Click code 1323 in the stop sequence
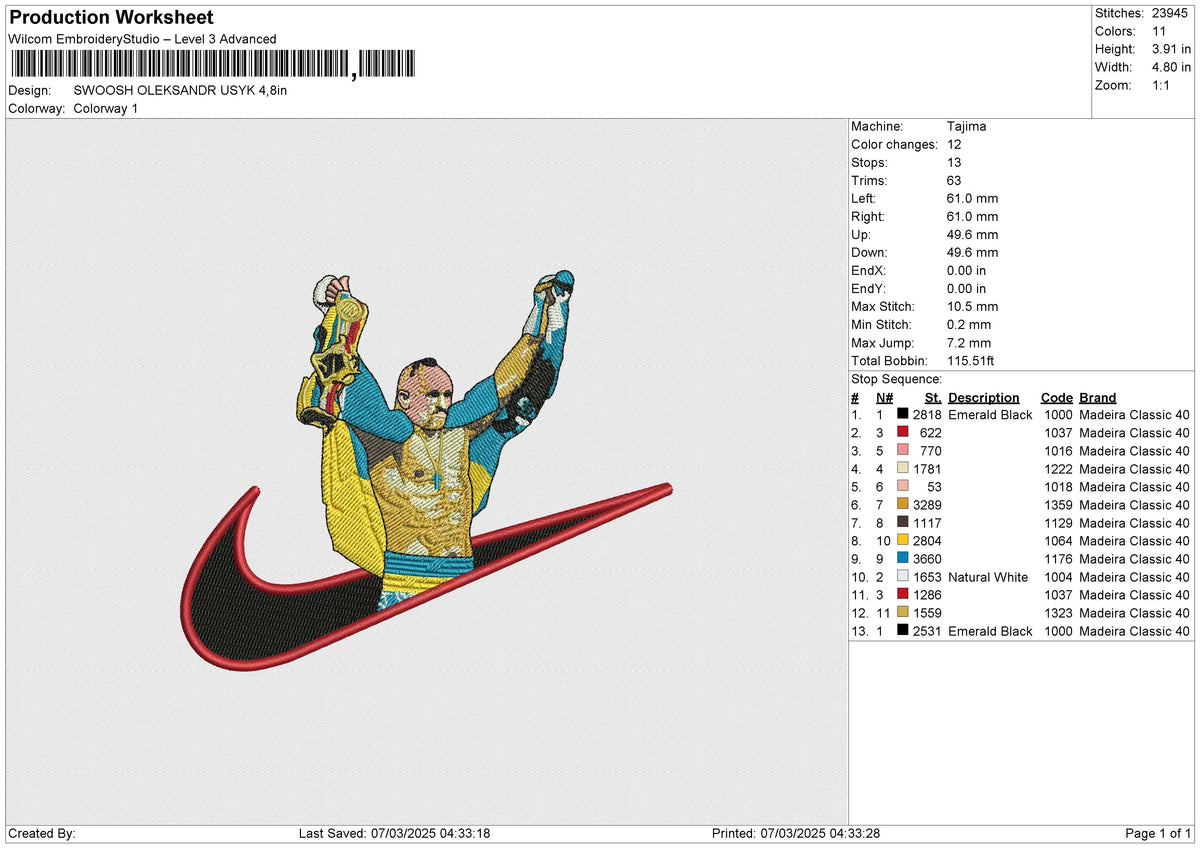The height and width of the screenshot is (848, 1200). (x=1058, y=613)
